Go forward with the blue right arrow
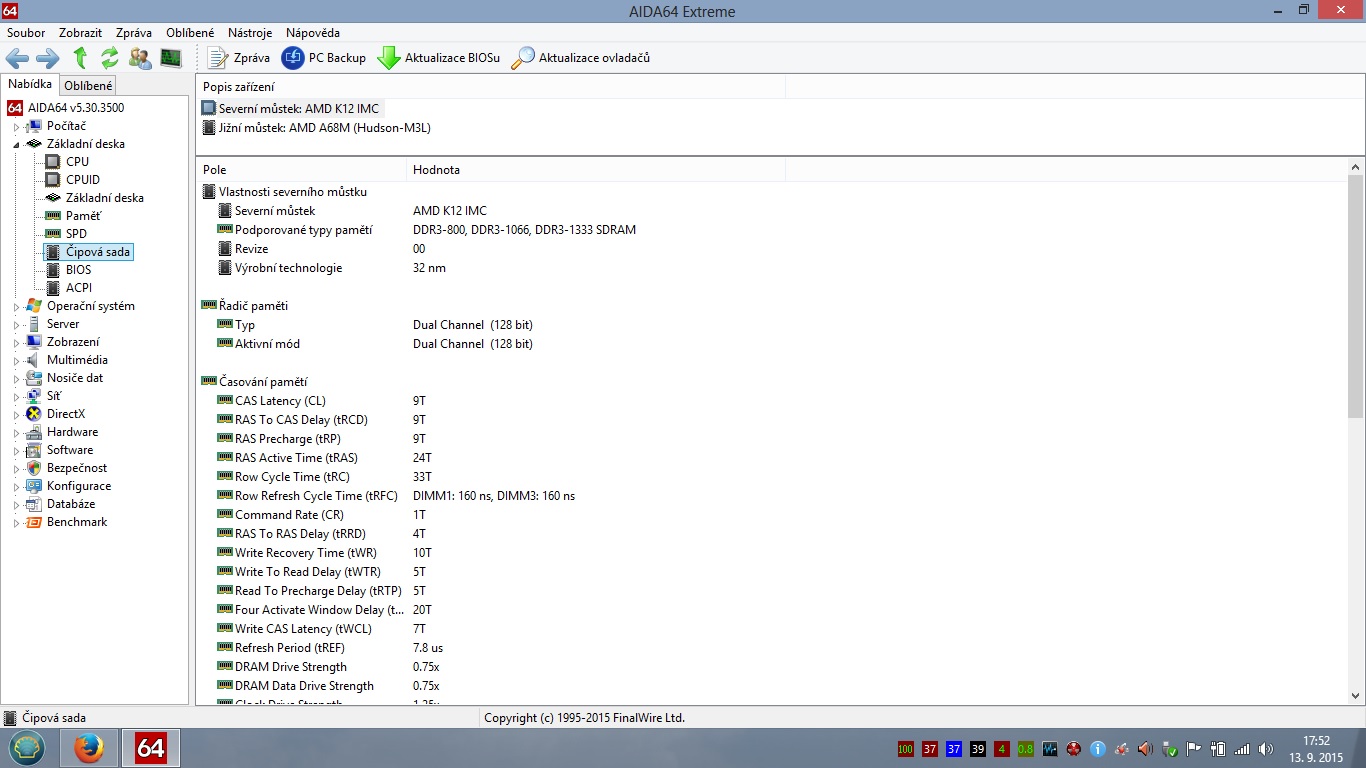 pos(48,58)
